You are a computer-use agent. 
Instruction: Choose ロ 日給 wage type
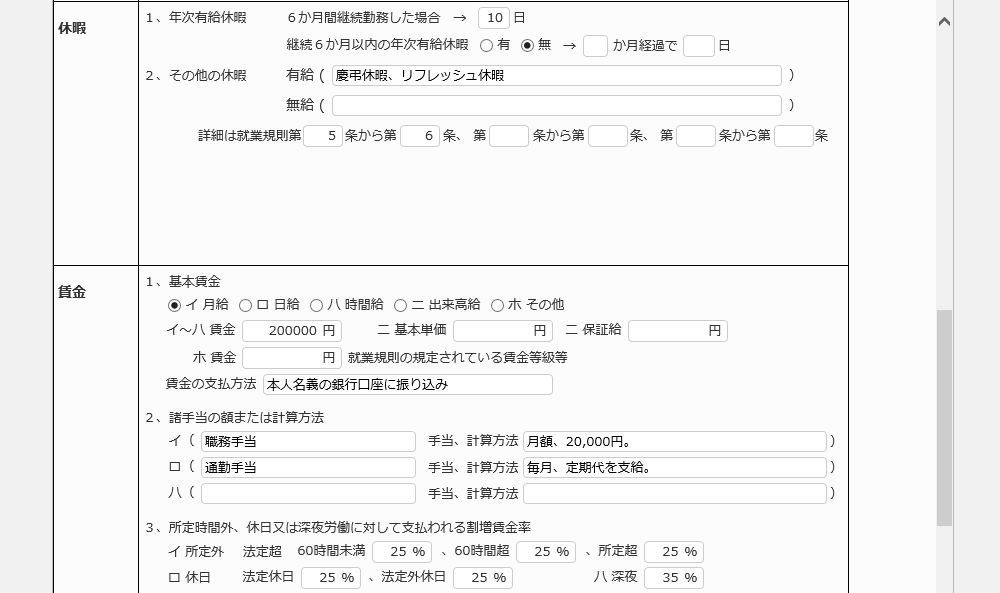tap(245, 305)
